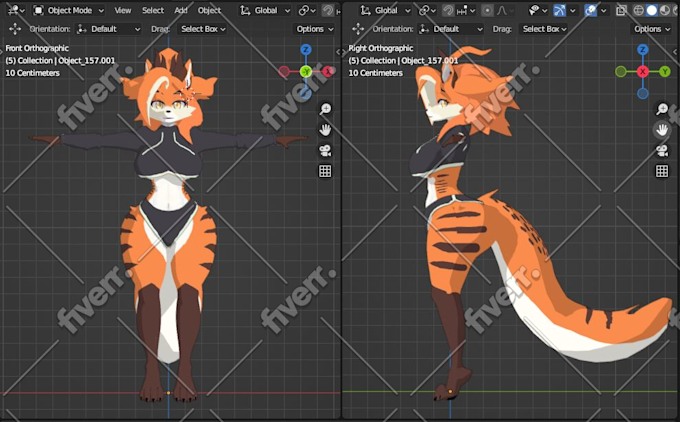Click '(5) Collection | Object_157.001' in left viewport
The width and height of the screenshot is (680, 422).
[60, 60]
